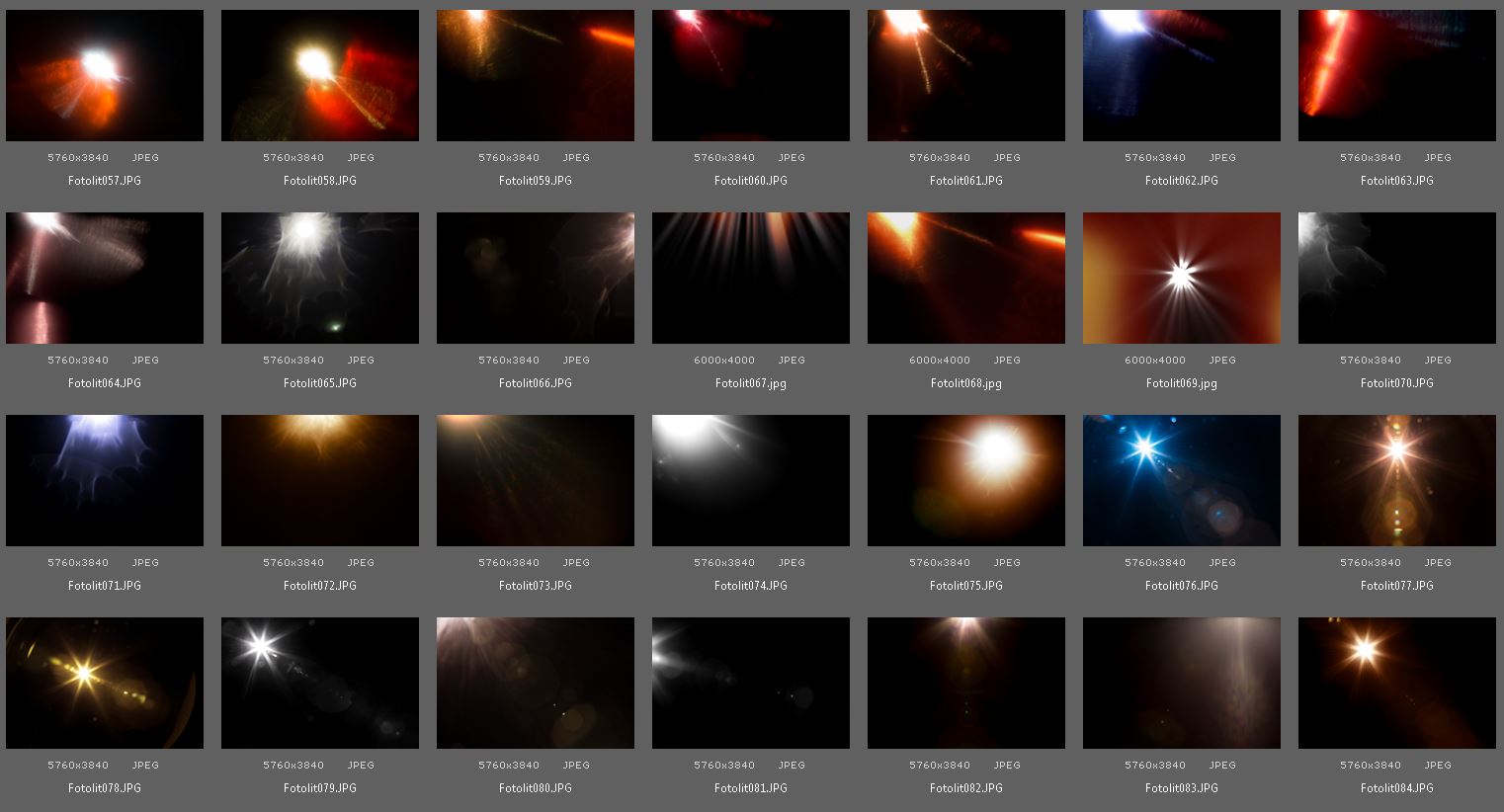This screenshot has width=1504, height=812.
Task: Click the Fotolit074.JPG filename text
Action: tap(750, 585)
